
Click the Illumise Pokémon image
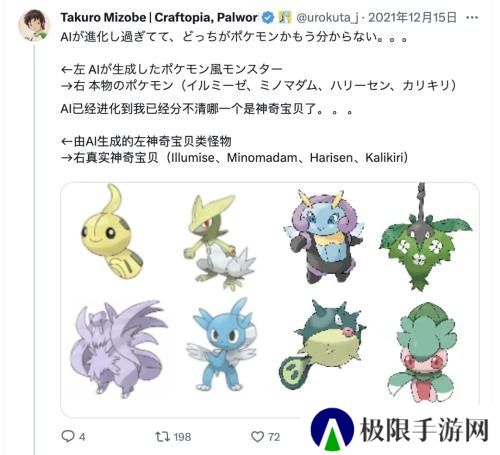pos(323,235)
